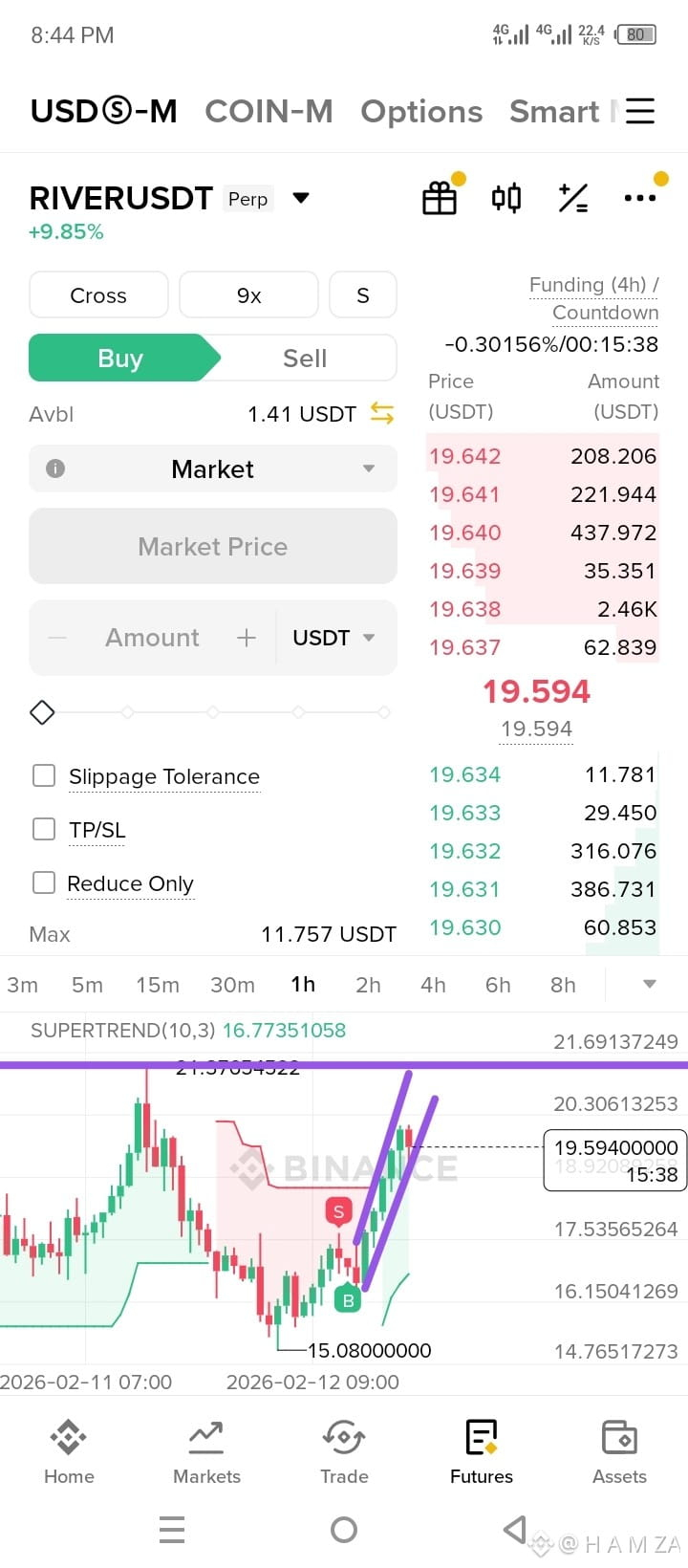Tap the hamburger menu icon
688x1568 pixels.
tap(640, 111)
